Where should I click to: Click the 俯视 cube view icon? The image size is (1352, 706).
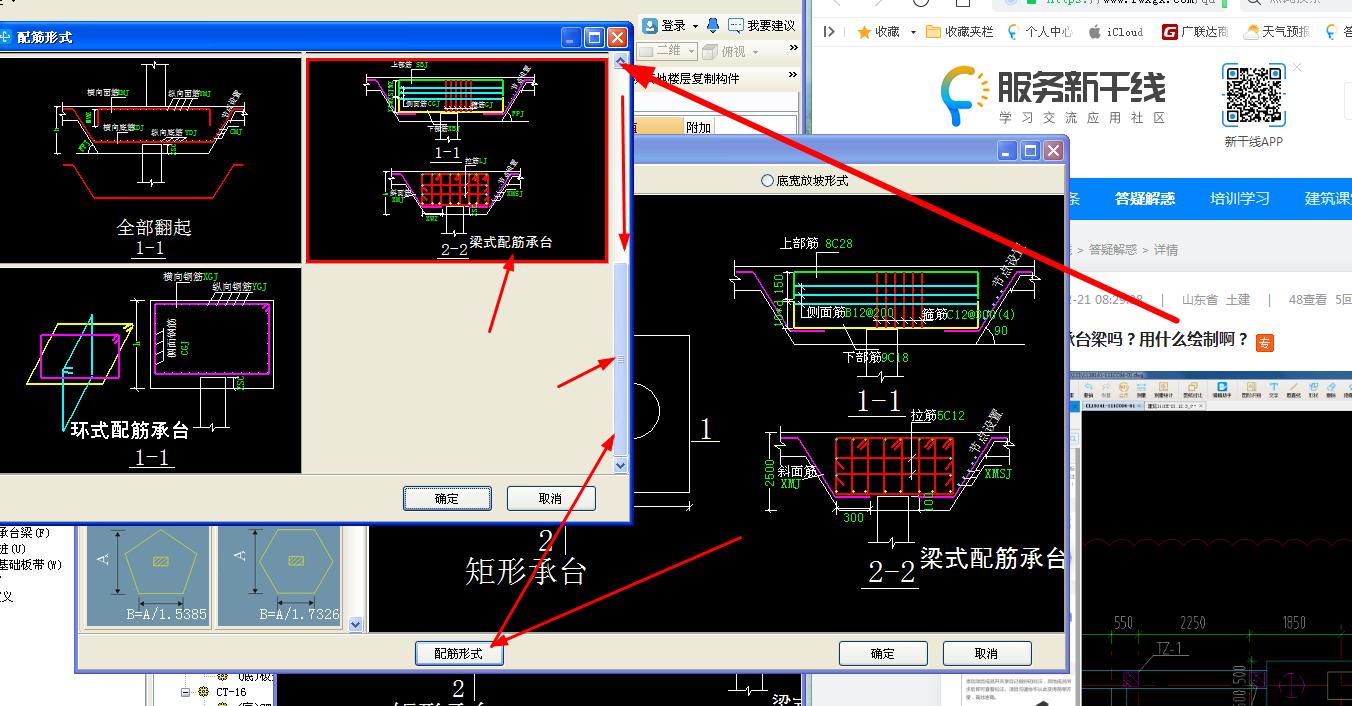point(710,51)
